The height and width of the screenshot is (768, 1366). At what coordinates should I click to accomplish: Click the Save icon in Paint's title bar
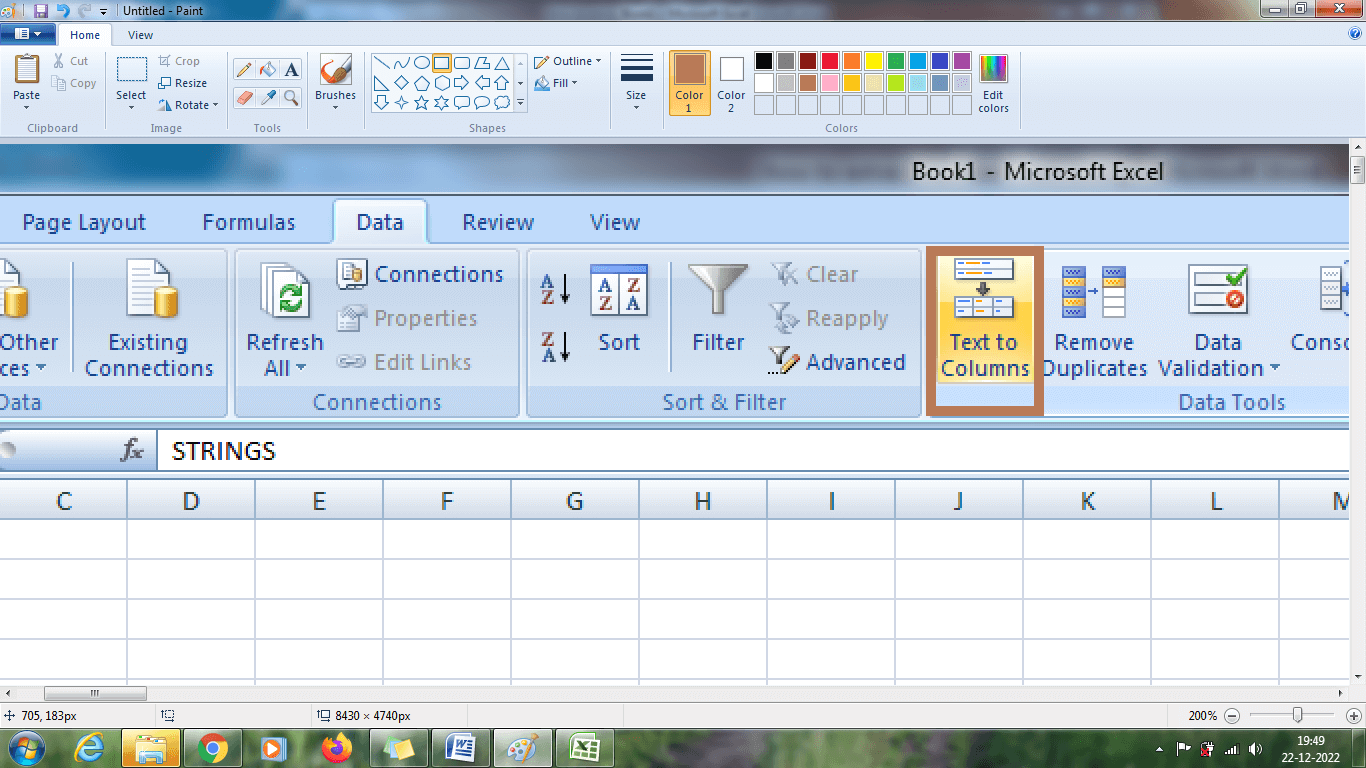(x=40, y=10)
